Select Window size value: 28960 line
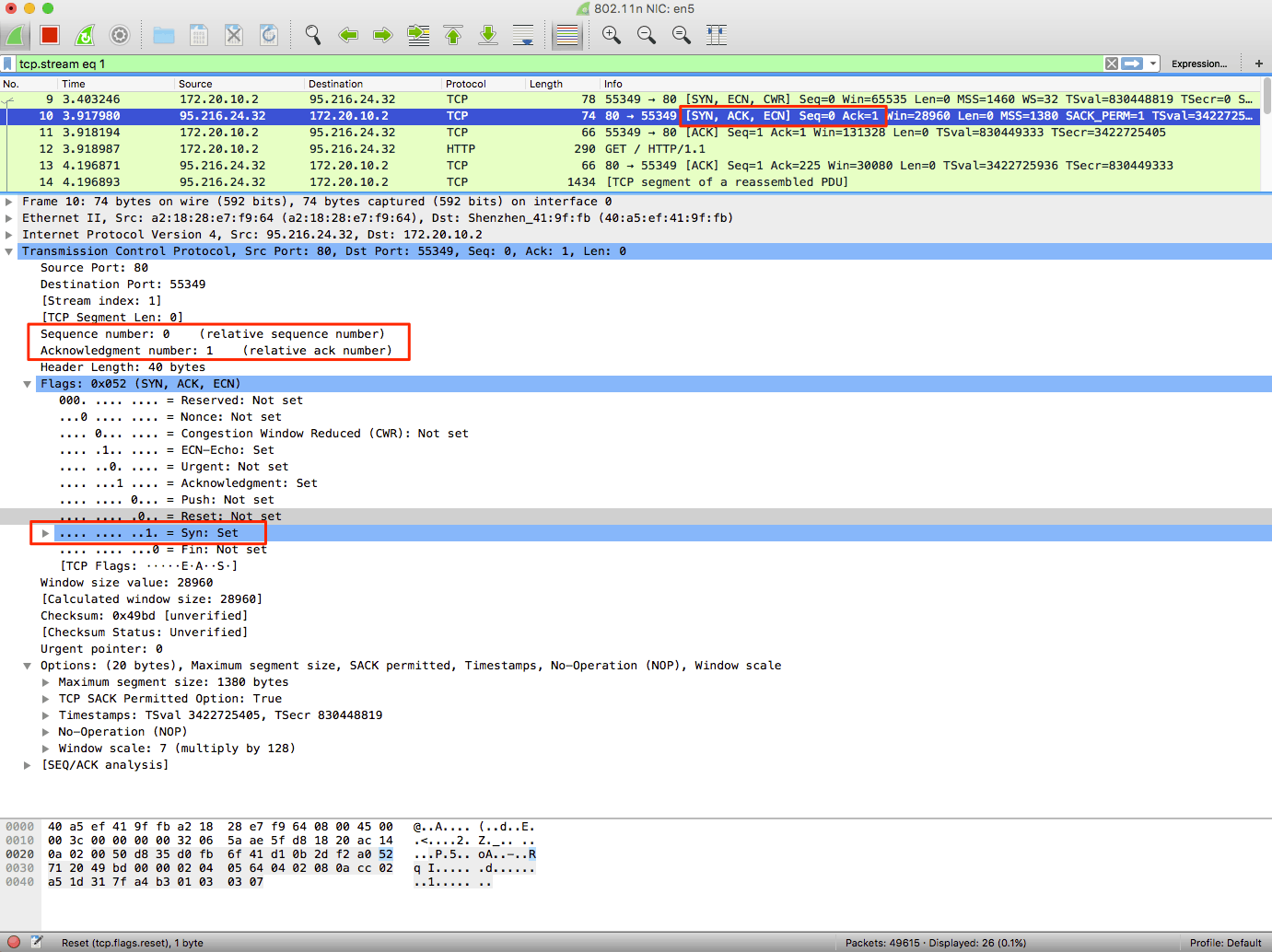The height and width of the screenshot is (952, 1272). click(126, 583)
